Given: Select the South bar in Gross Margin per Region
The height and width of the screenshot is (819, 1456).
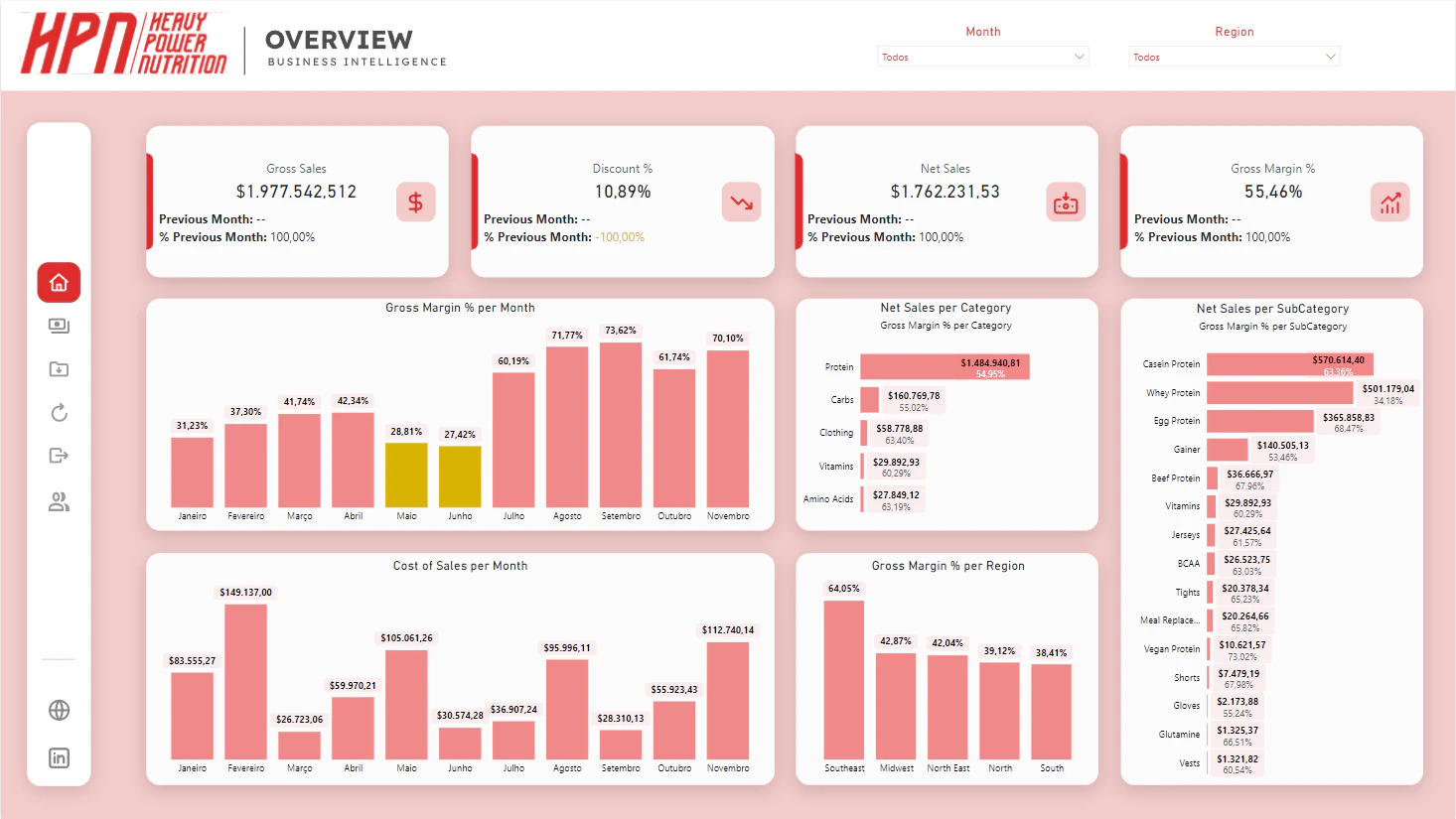Looking at the screenshot, I should [1051, 712].
